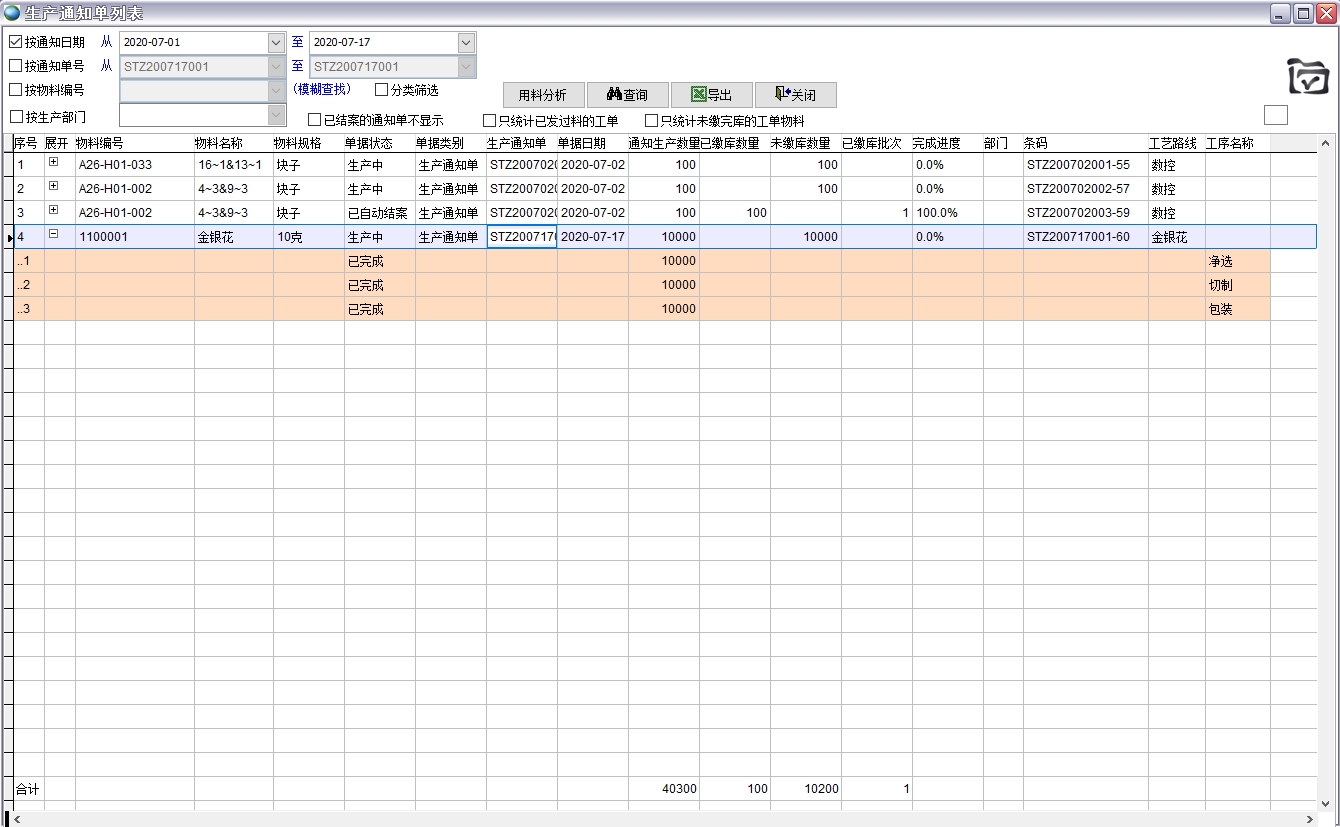Click the 物料编号 column header
The height and width of the screenshot is (827, 1340).
pyautogui.click(x=100, y=143)
